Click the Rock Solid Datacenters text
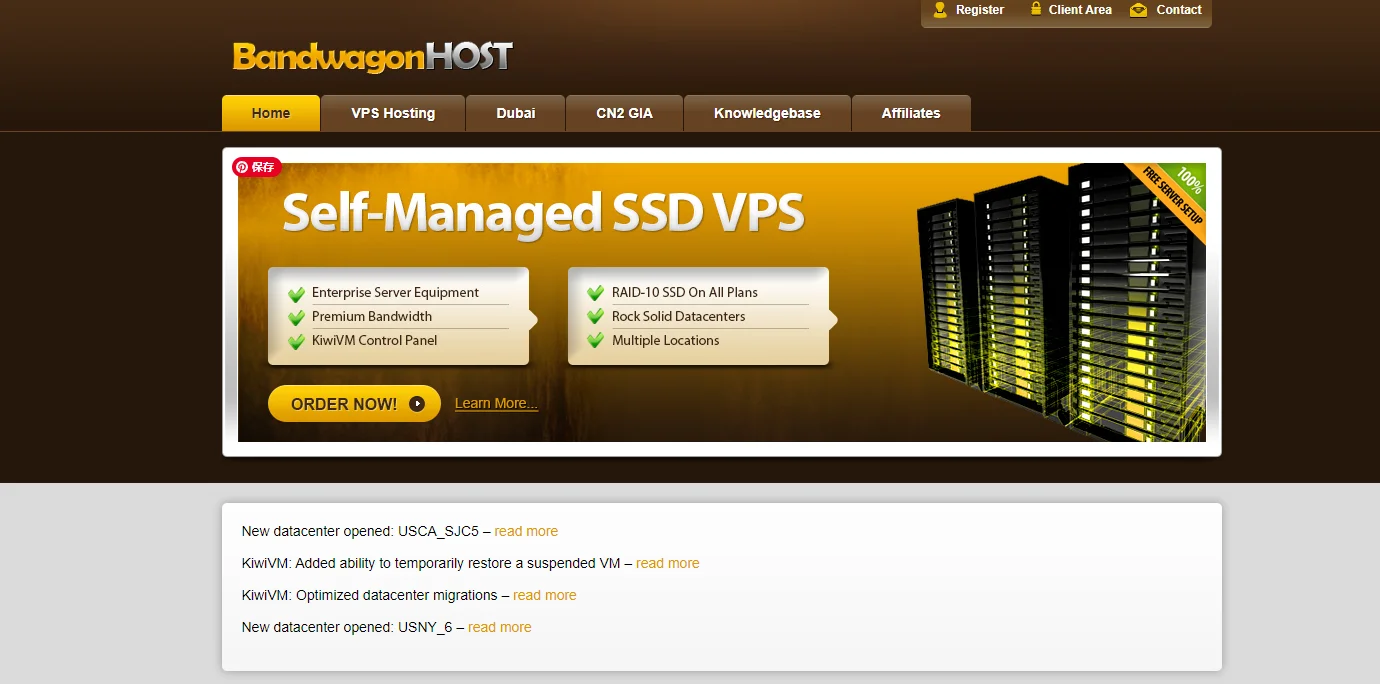This screenshot has width=1380, height=684. (679, 316)
